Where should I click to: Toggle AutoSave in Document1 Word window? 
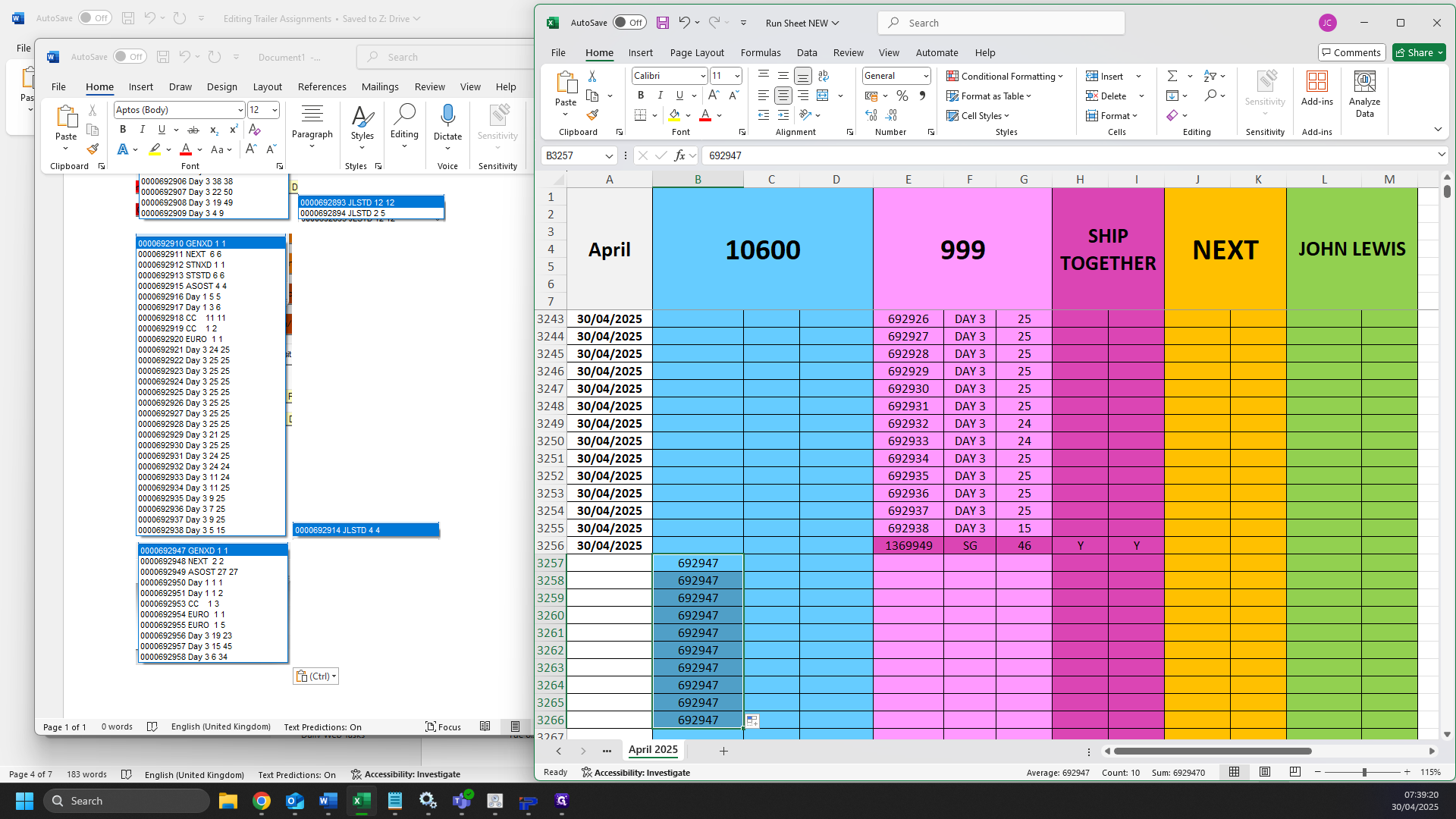(x=130, y=57)
